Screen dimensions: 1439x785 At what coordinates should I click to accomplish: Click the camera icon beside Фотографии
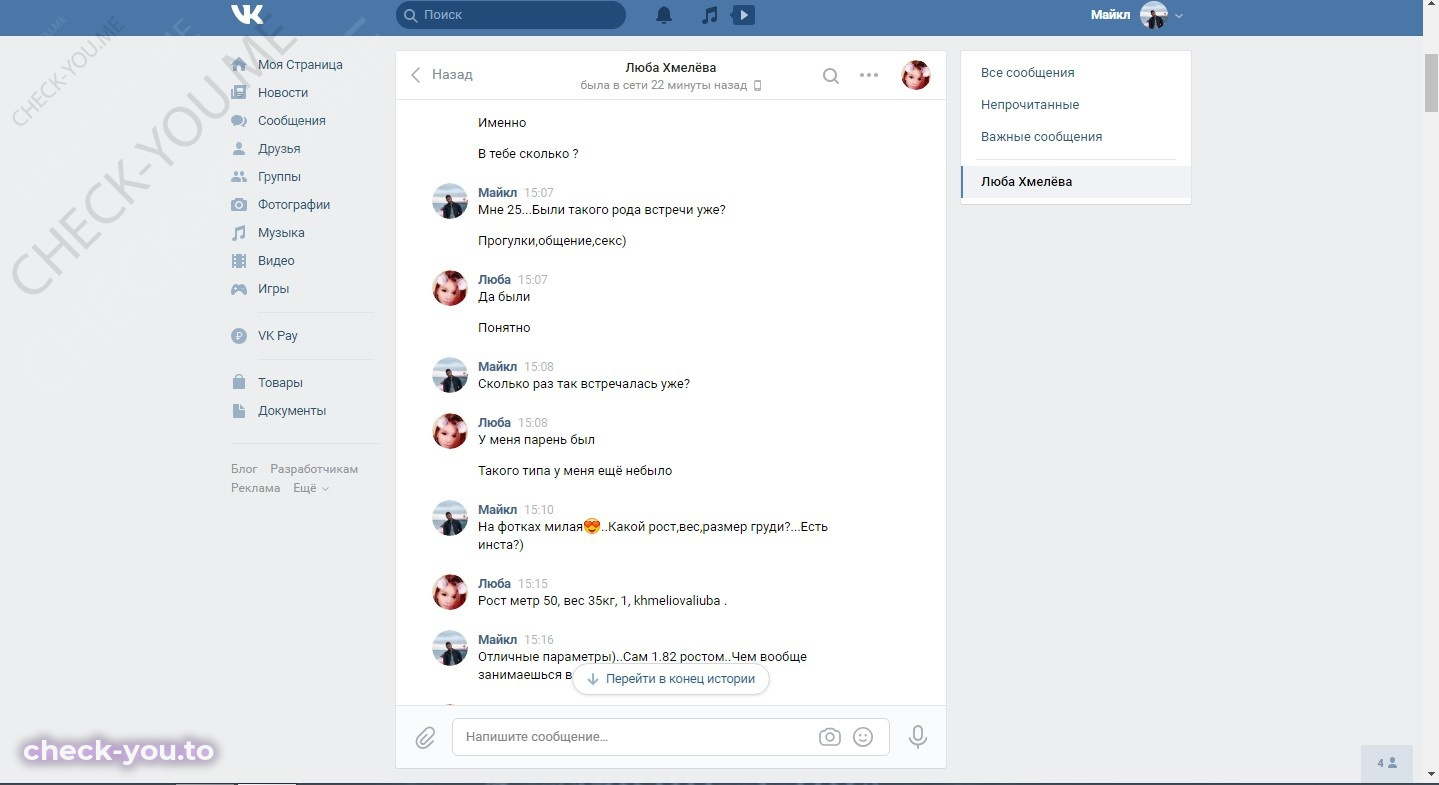tap(239, 205)
